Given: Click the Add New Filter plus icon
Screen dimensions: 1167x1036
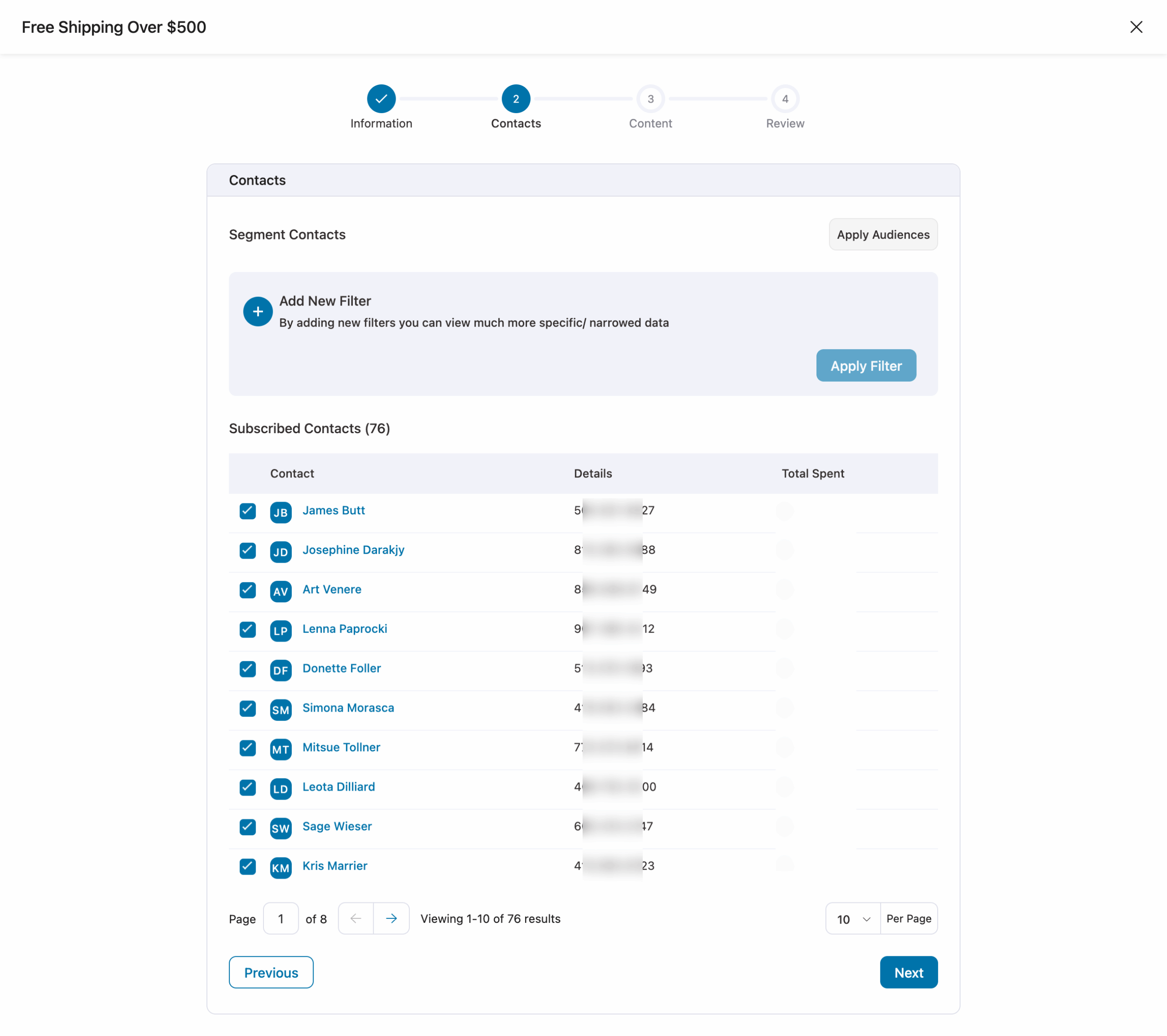Looking at the screenshot, I should (x=258, y=311).
